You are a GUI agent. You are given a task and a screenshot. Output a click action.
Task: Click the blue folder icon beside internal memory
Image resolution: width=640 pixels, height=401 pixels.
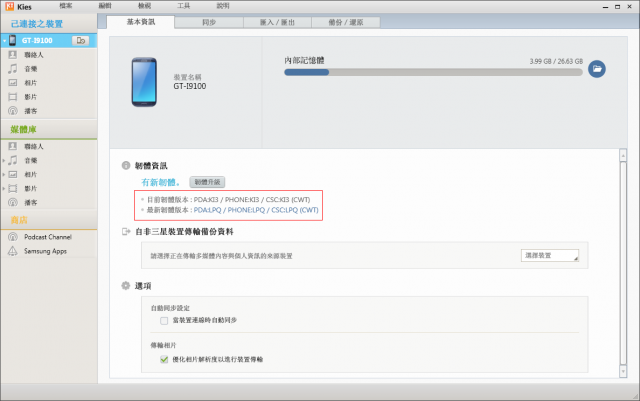[597, 69]
